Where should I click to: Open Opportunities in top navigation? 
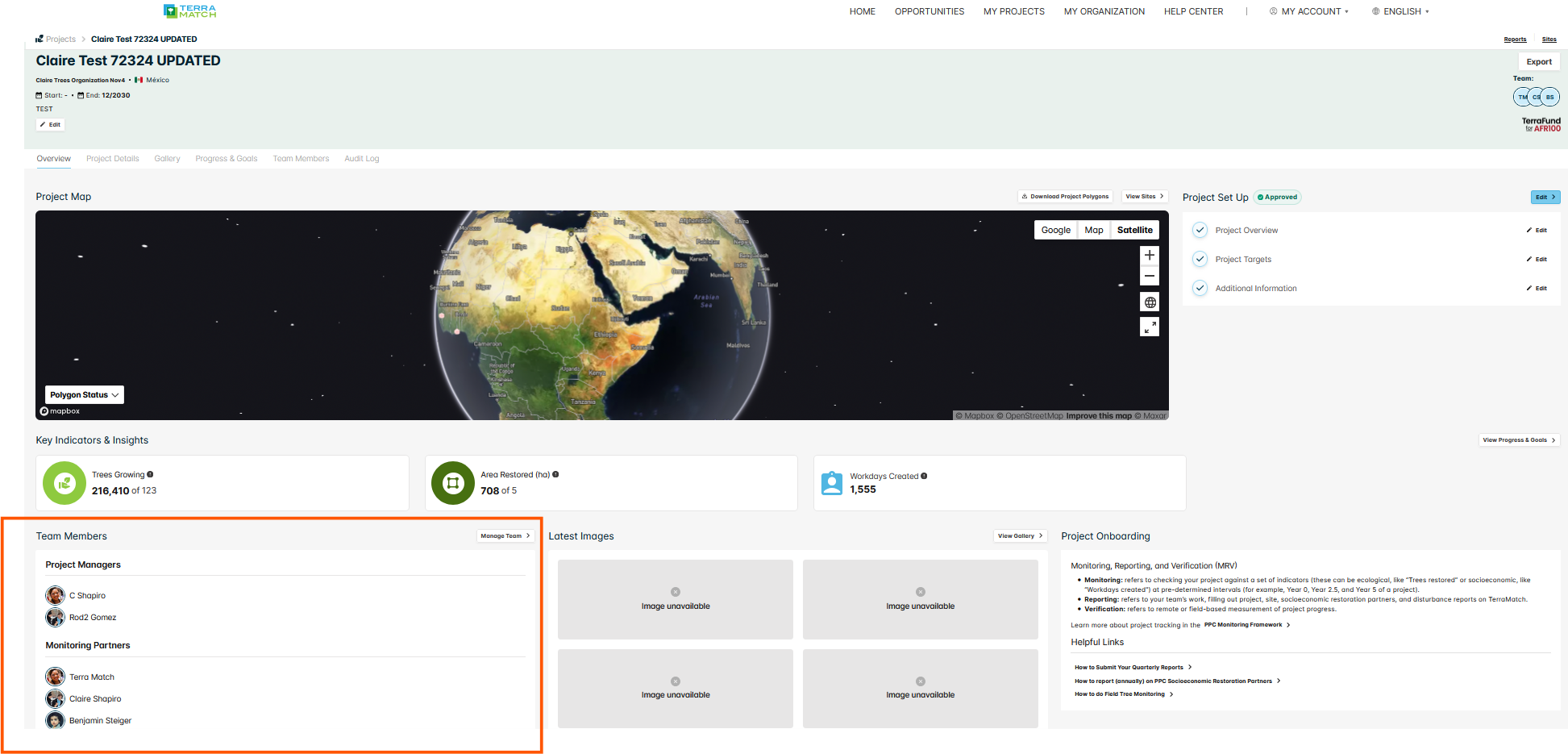coord(930,11)
